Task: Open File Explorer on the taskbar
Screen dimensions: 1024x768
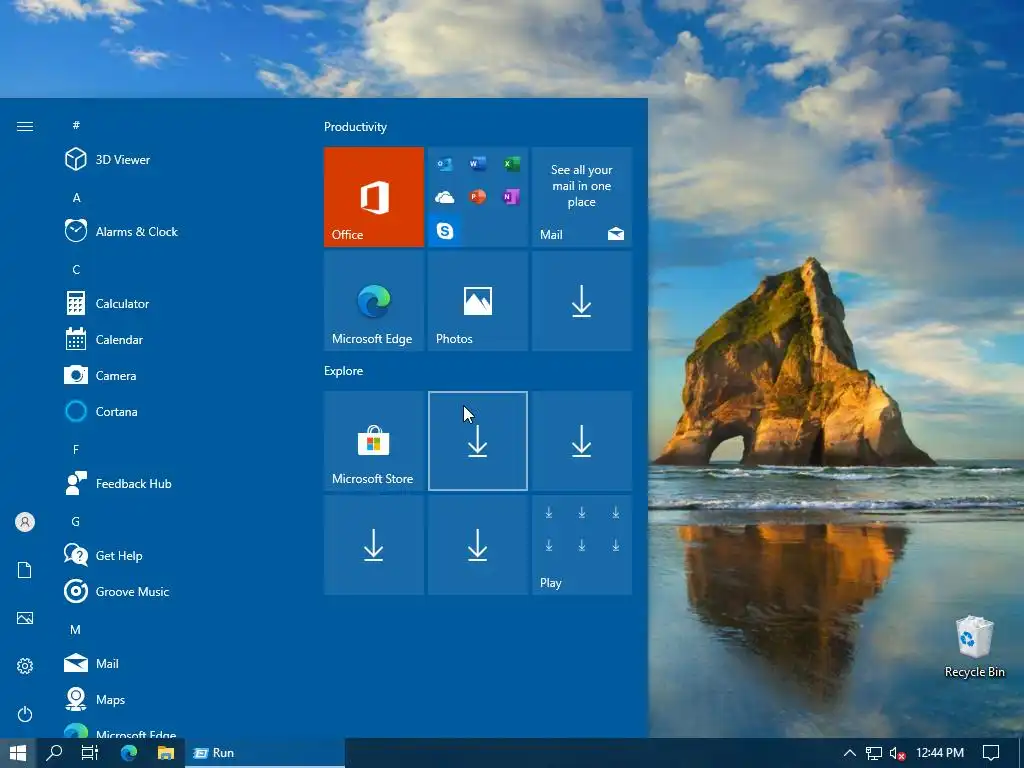Action: (166, 753)
